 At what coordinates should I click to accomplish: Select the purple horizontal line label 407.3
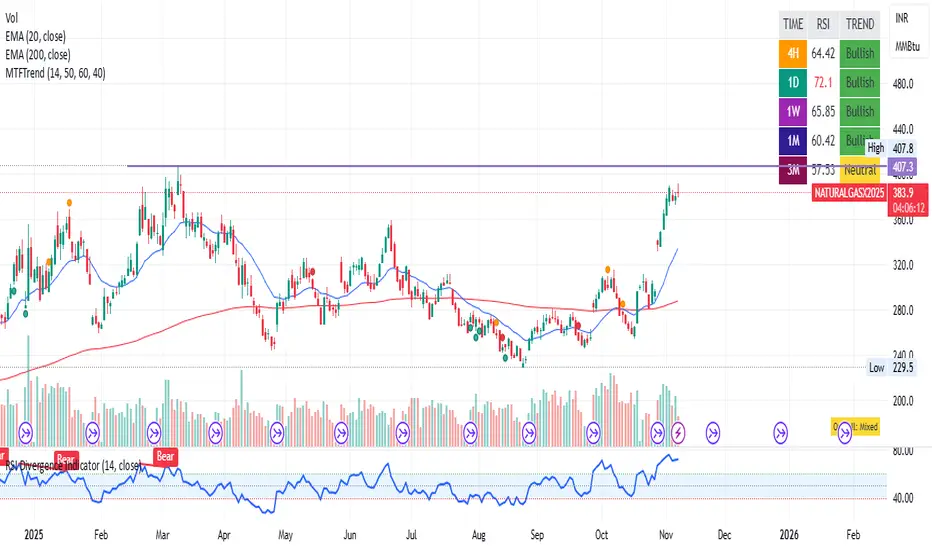point(903,167)
